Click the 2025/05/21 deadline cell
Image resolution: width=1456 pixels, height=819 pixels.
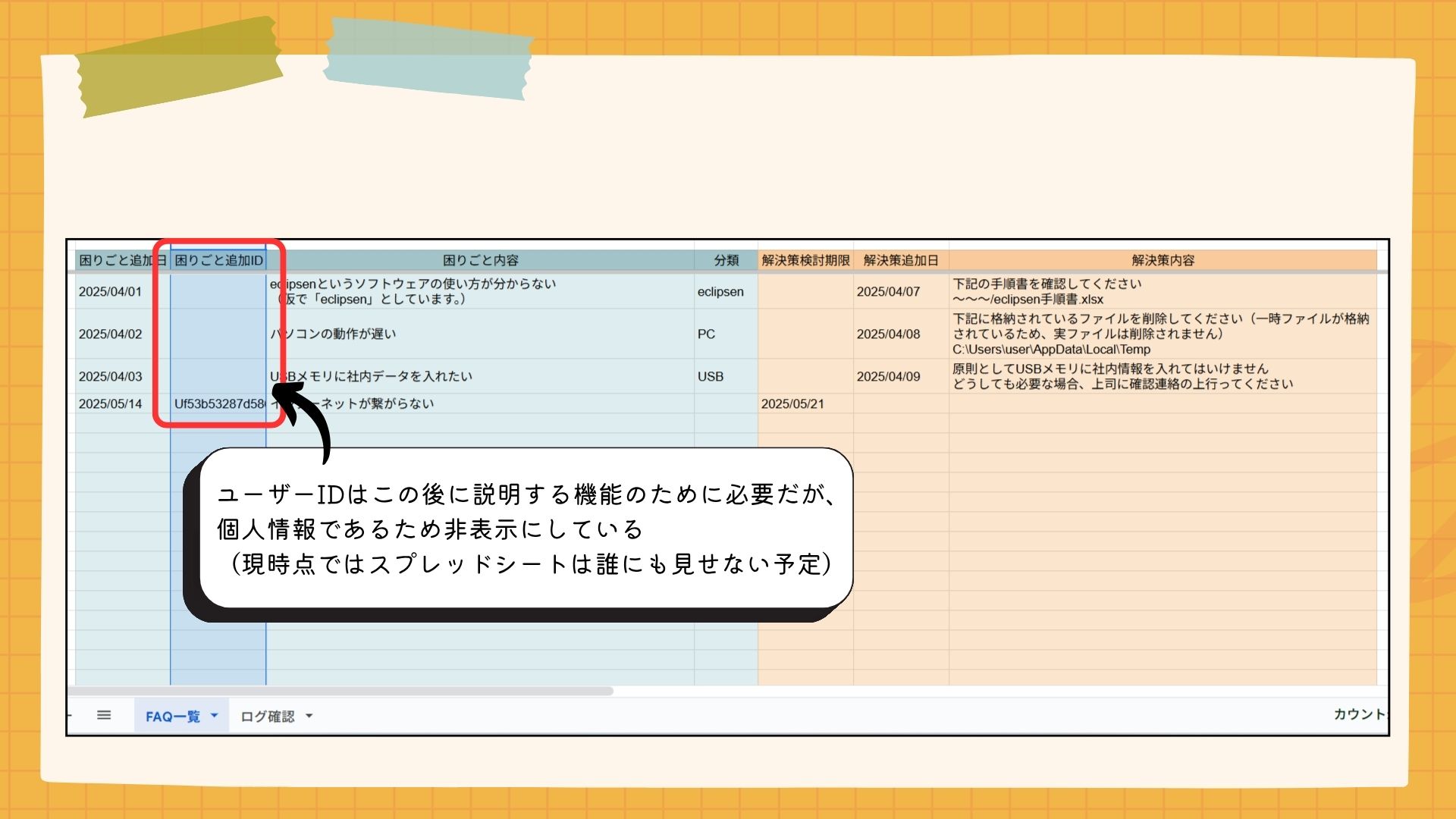[805, 403]
